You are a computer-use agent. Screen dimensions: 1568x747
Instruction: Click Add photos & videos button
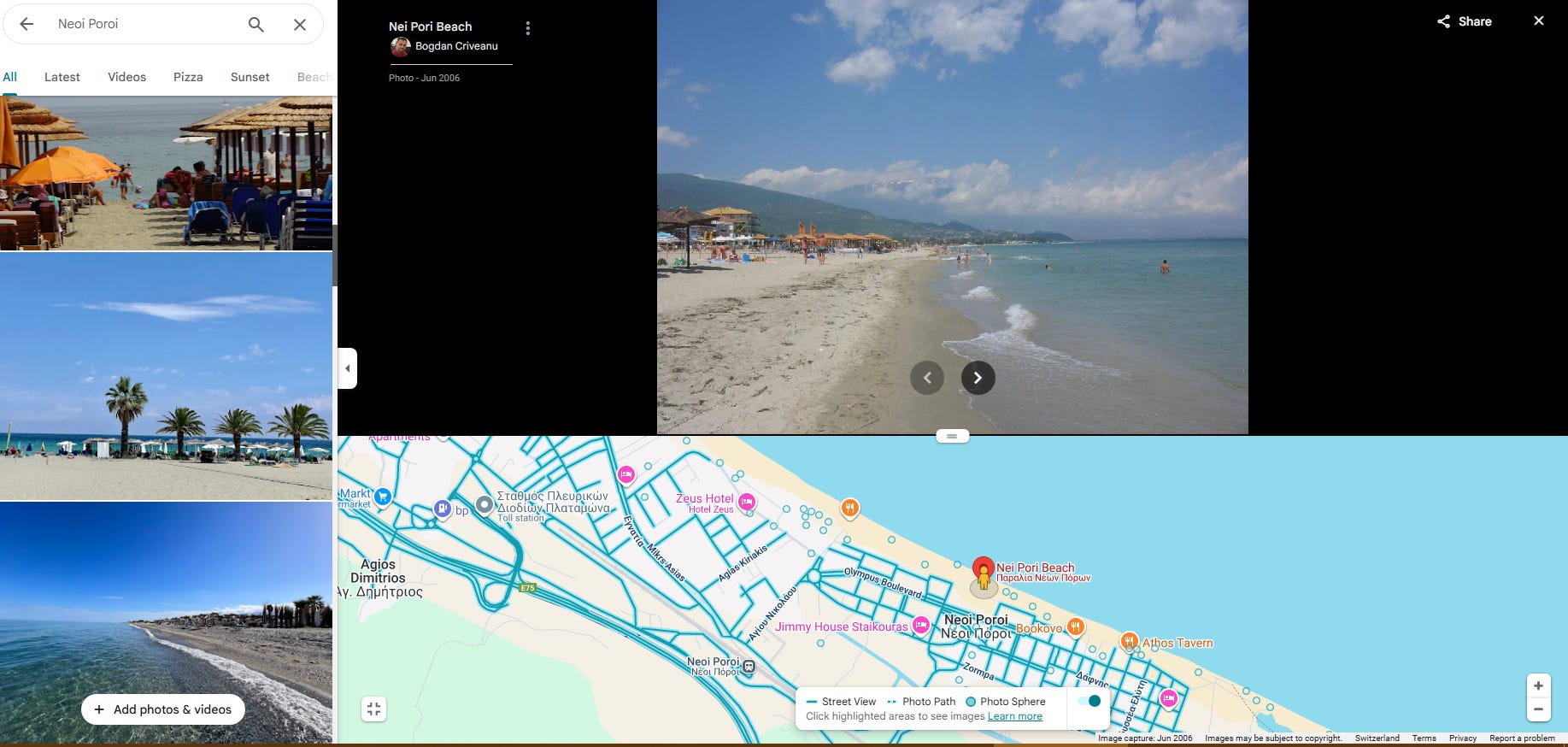tap(163, 709)
